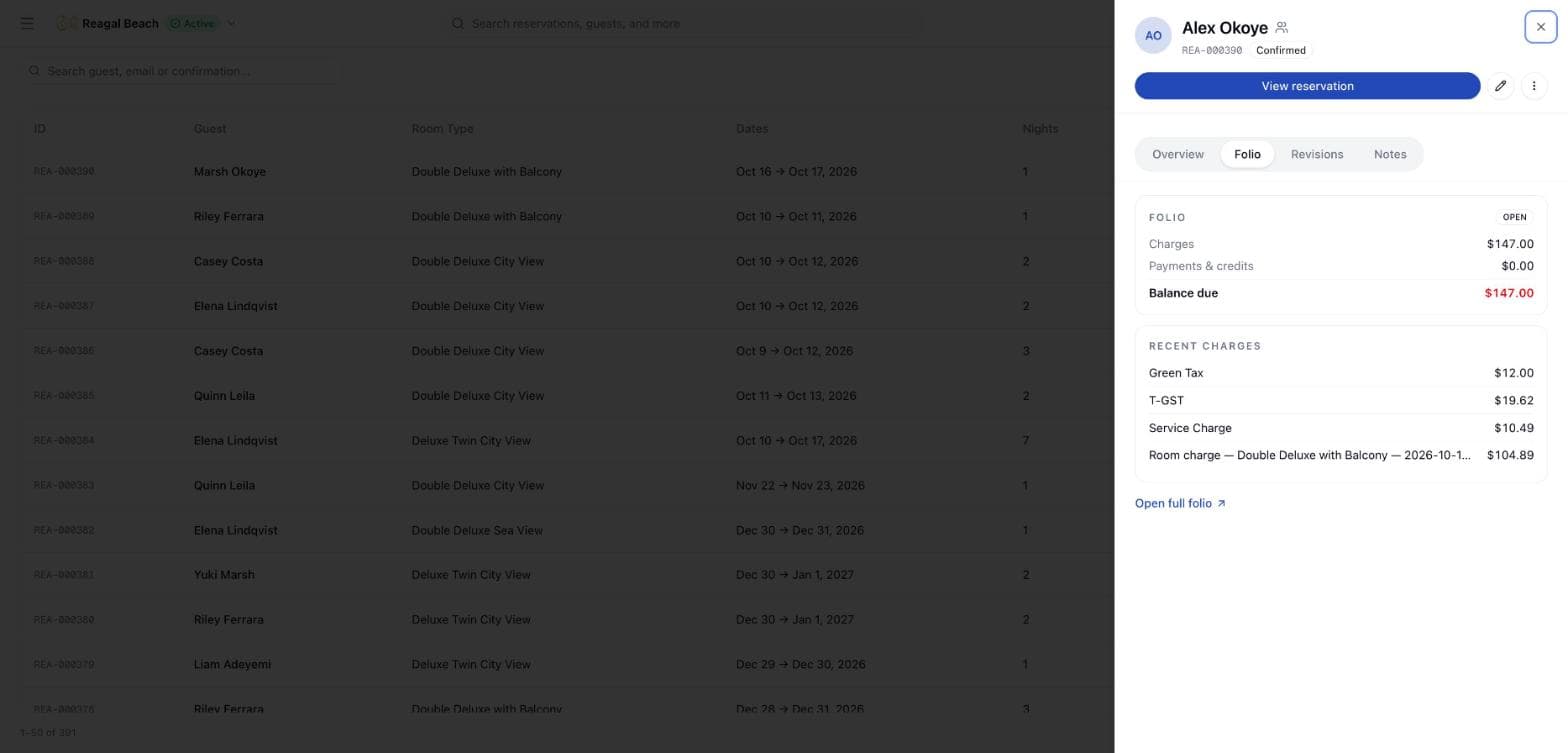Go to the Notes tab
The image size is (1568, 753).
click(1389, 154)
